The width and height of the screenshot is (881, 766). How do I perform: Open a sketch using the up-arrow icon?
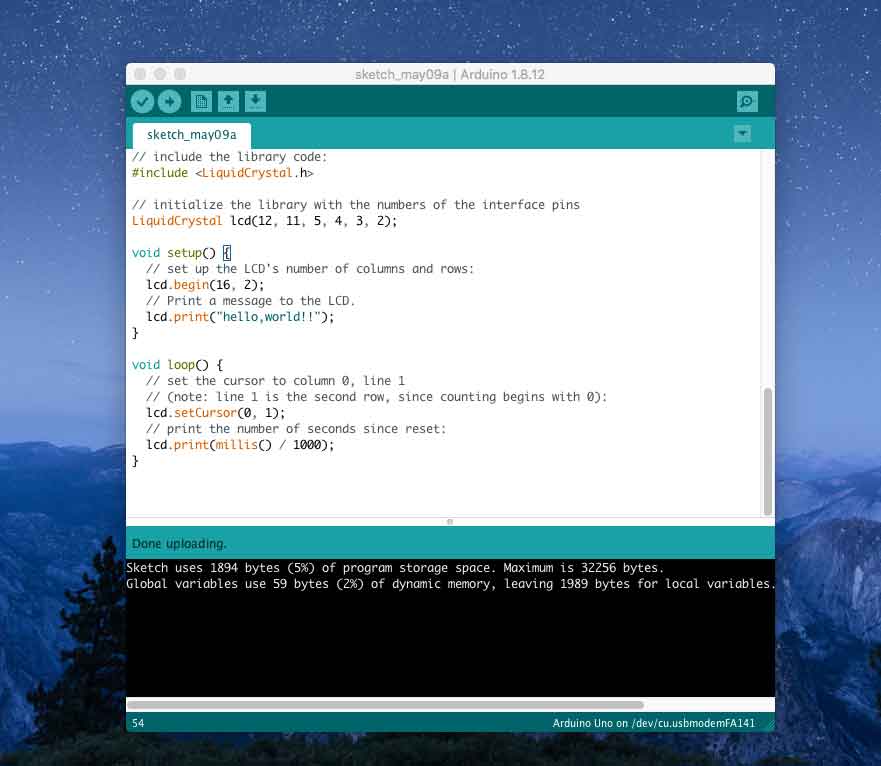point(228,102)
